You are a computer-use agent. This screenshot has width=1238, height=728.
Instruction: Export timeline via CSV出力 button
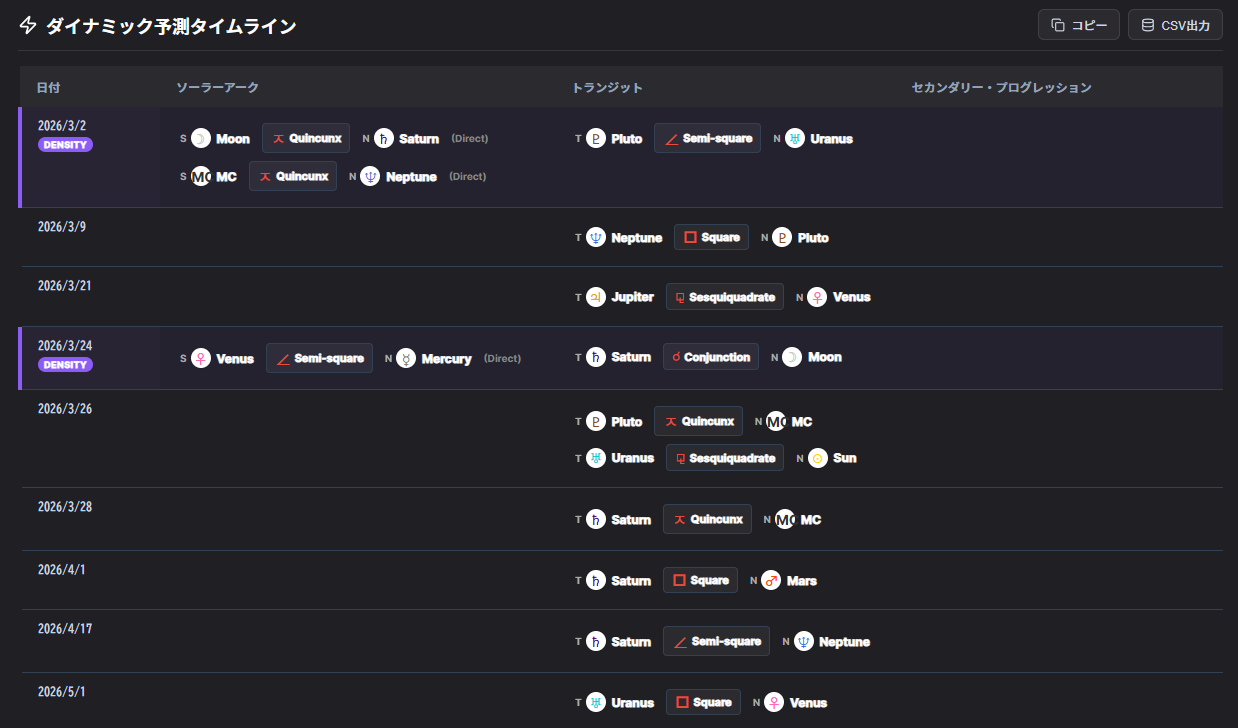pos(1175,25)
